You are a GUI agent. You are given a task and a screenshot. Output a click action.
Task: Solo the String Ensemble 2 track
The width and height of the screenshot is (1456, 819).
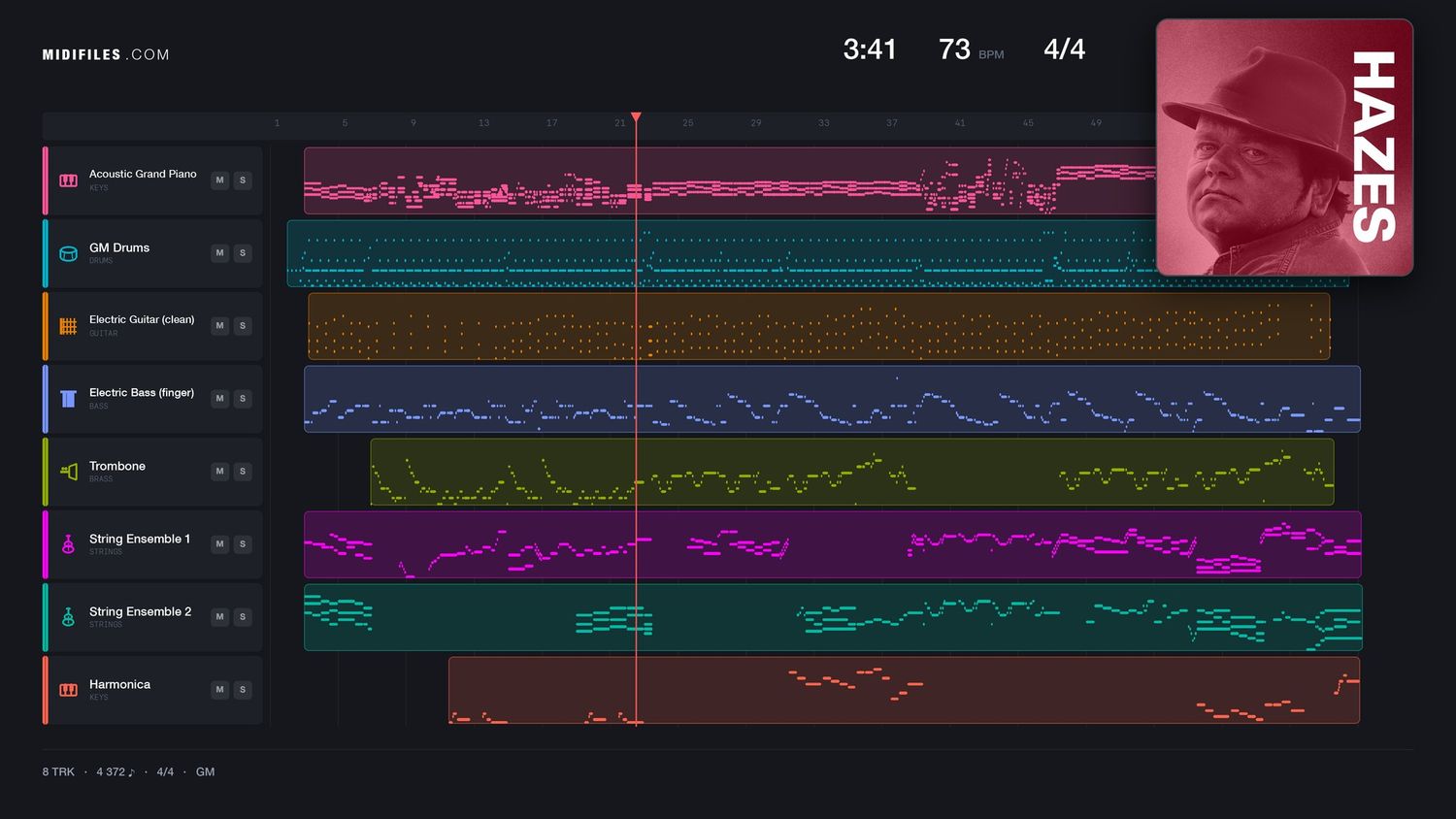point(243,617)
